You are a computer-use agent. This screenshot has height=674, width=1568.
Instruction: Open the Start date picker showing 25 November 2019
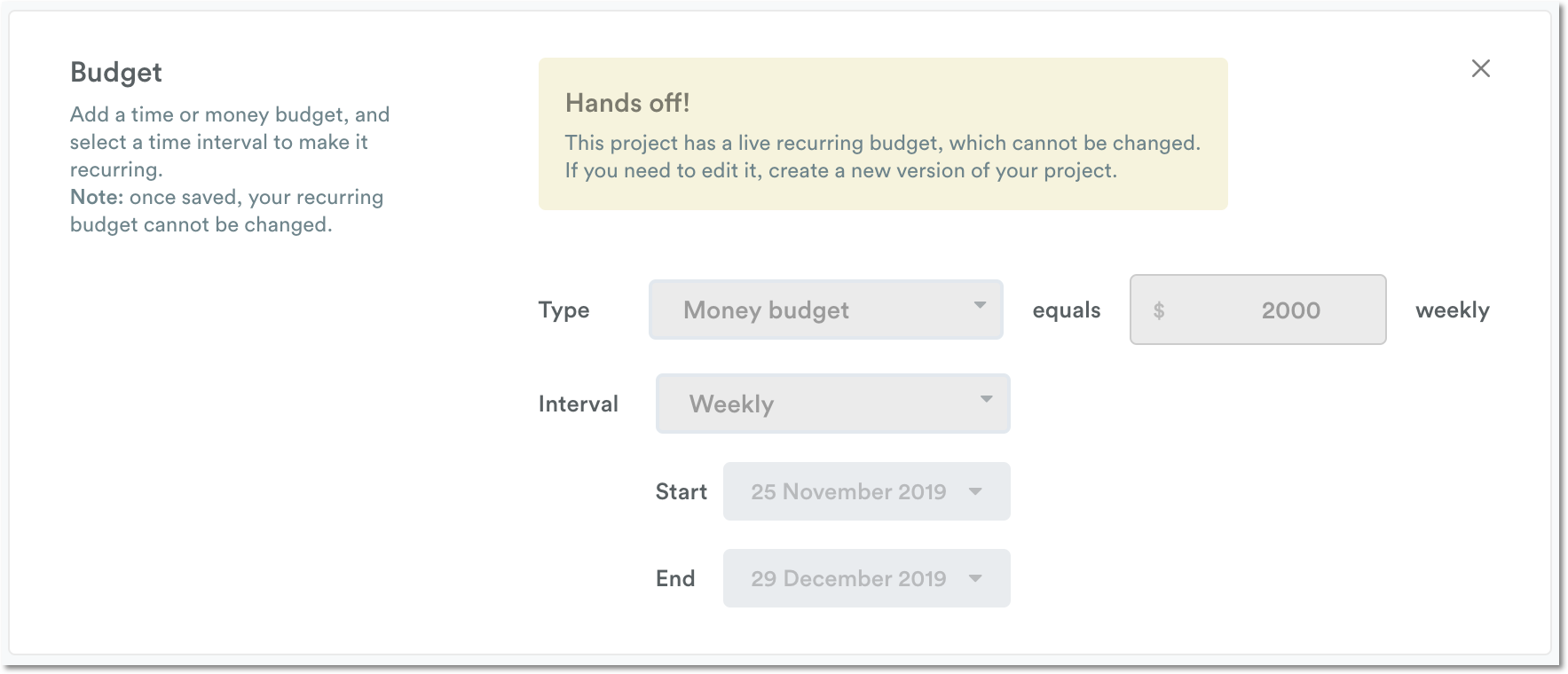(x=848, y=491)
